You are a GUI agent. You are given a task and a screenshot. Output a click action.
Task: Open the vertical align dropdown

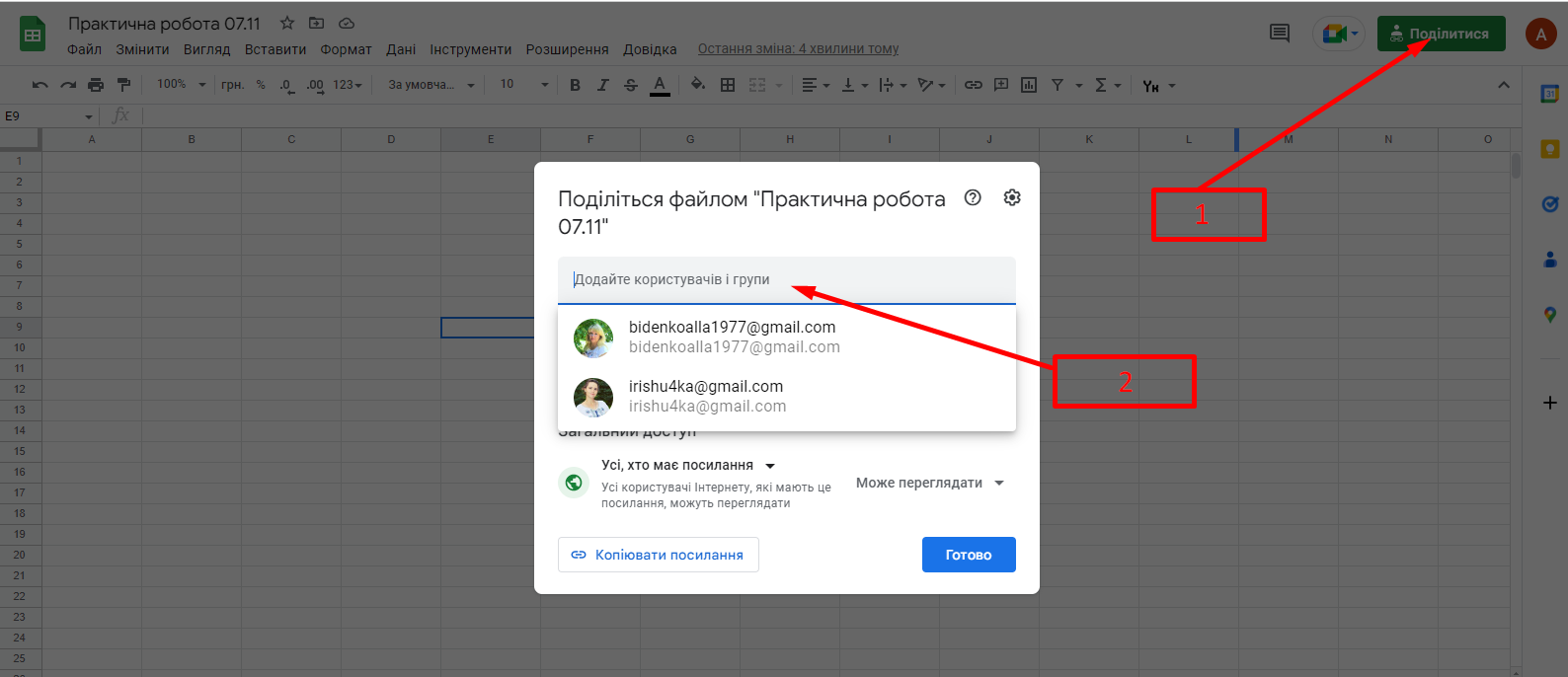[854, 85]
